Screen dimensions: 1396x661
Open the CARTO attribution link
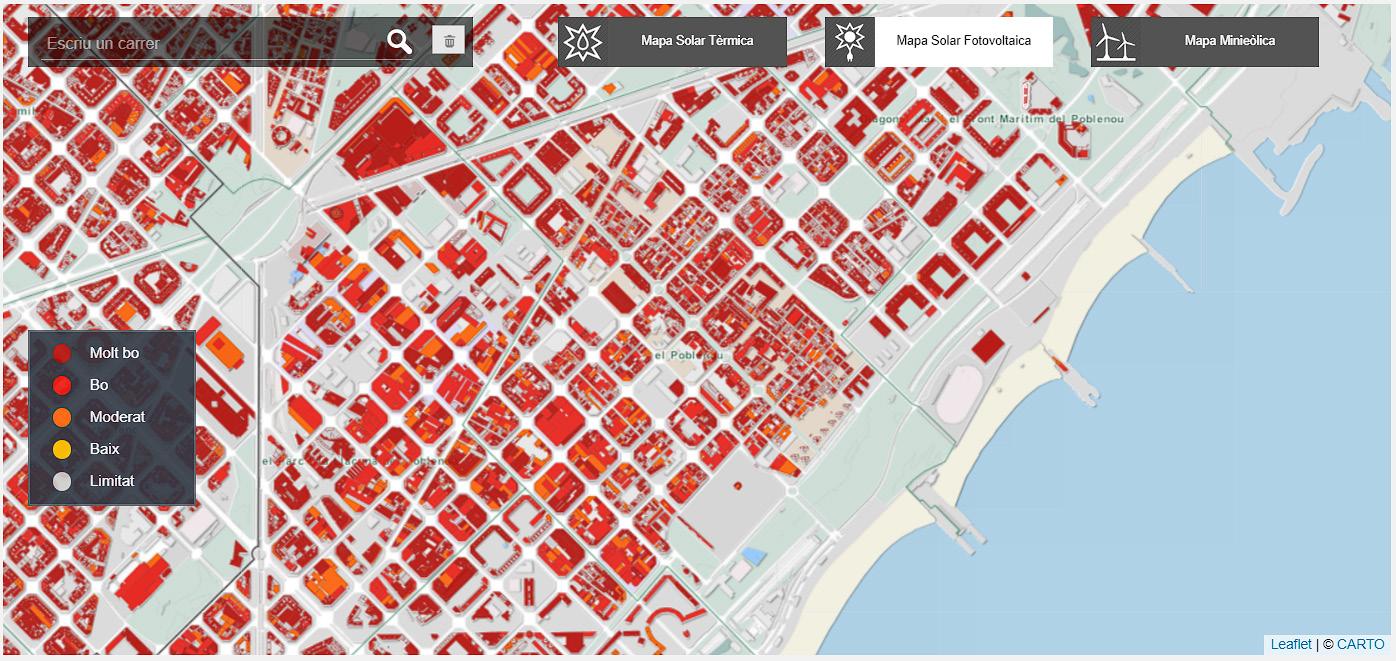coord(1361,644)
